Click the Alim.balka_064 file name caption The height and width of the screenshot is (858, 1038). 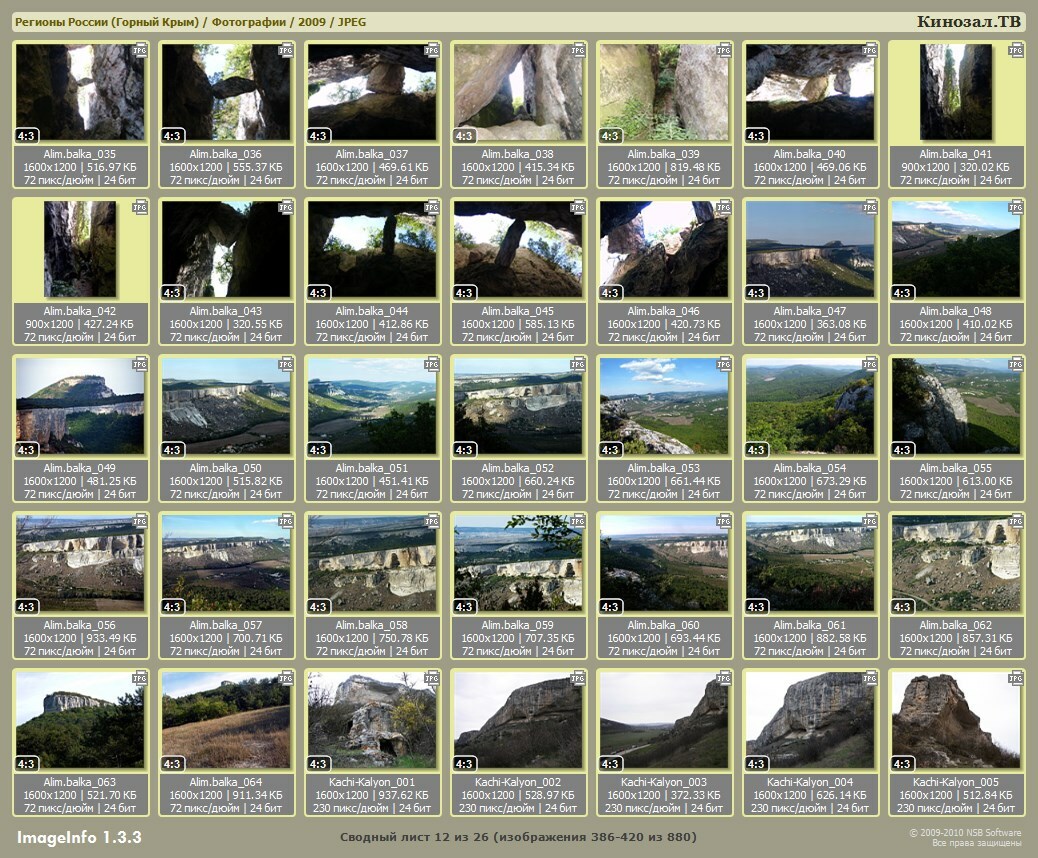[226, 782]
